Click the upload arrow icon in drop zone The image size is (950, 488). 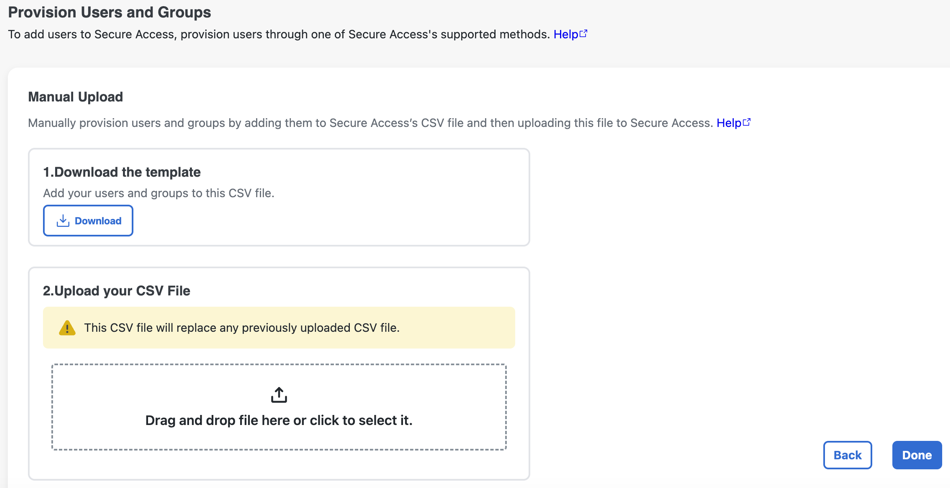click(279, 395)
